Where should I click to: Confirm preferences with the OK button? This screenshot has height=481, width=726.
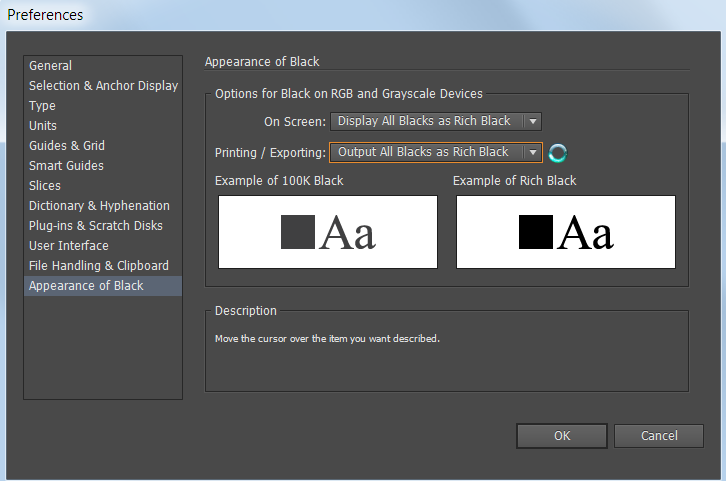562,436
